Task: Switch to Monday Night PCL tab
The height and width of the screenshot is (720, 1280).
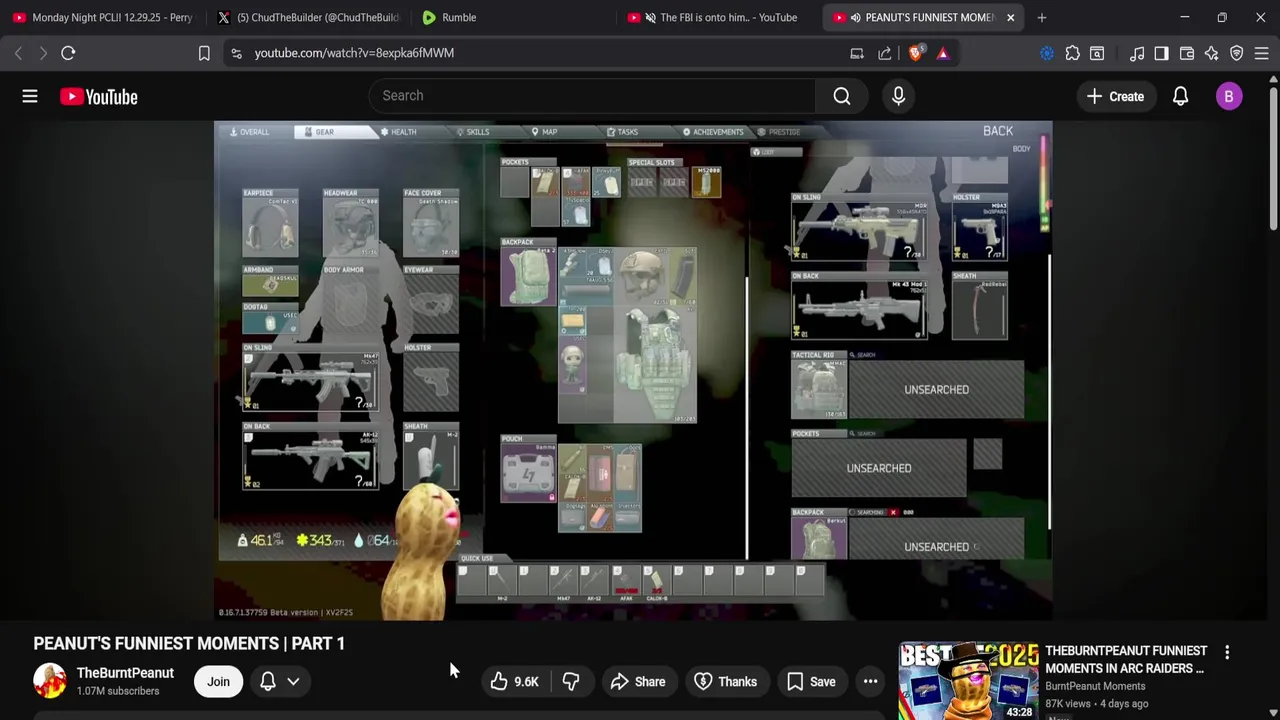Action: click(102, 17)
